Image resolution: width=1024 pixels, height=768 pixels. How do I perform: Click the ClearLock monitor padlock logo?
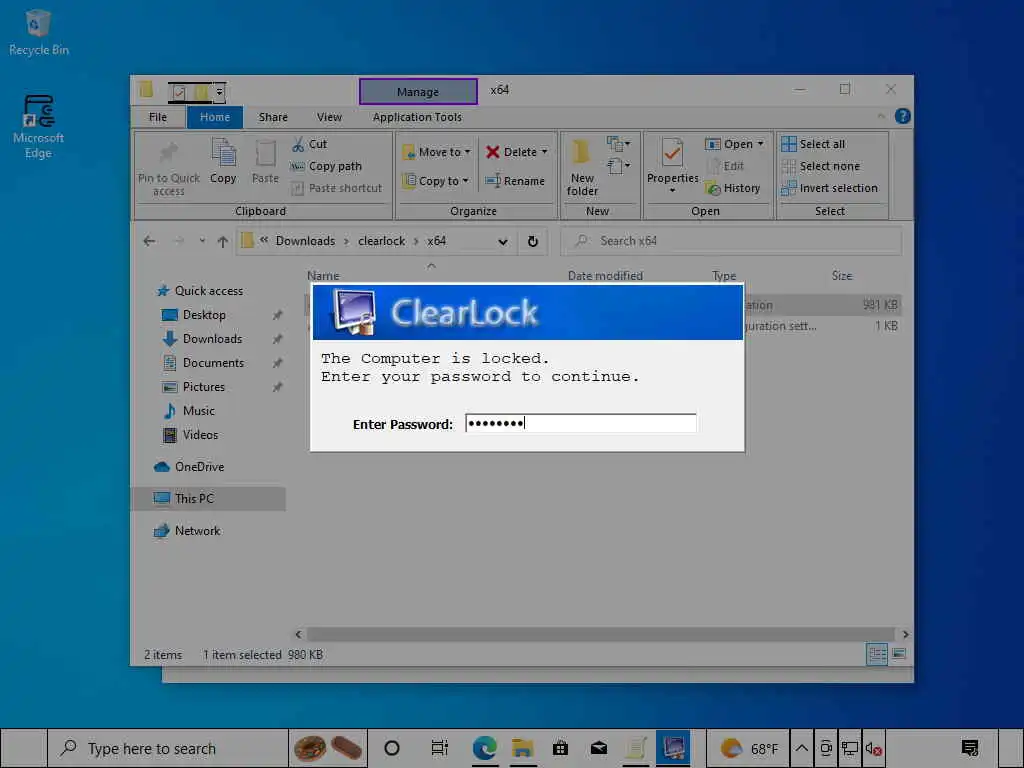point(354,312)
